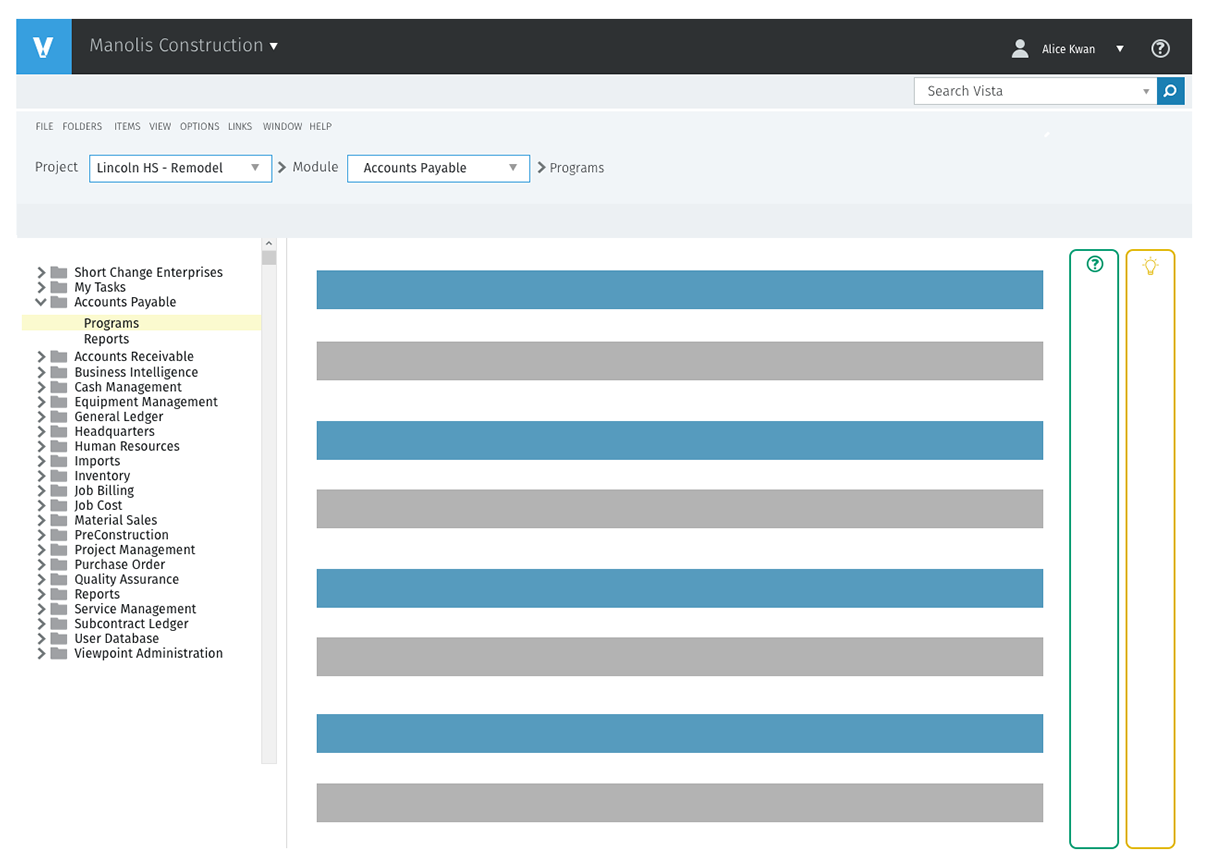Click the Viewpoint V logo icon
1205x860 pixels.
click(x=43, y=46)
